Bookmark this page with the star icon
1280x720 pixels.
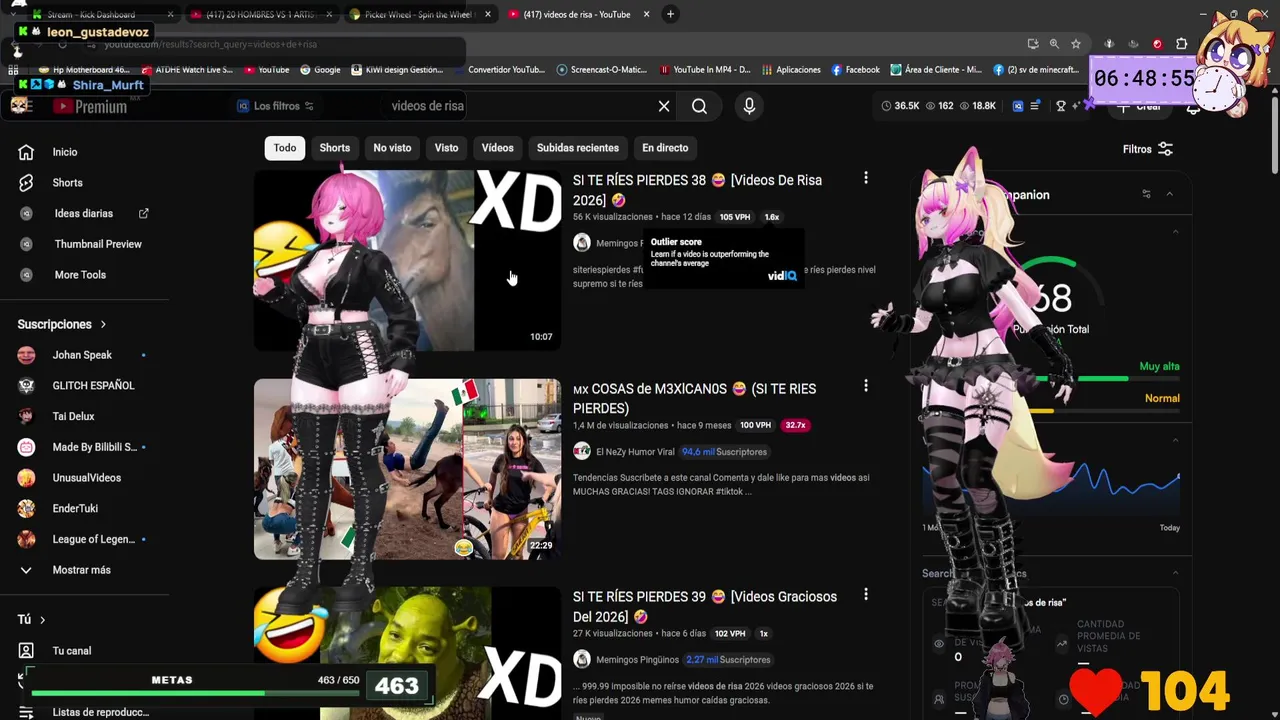(1076, 44)
